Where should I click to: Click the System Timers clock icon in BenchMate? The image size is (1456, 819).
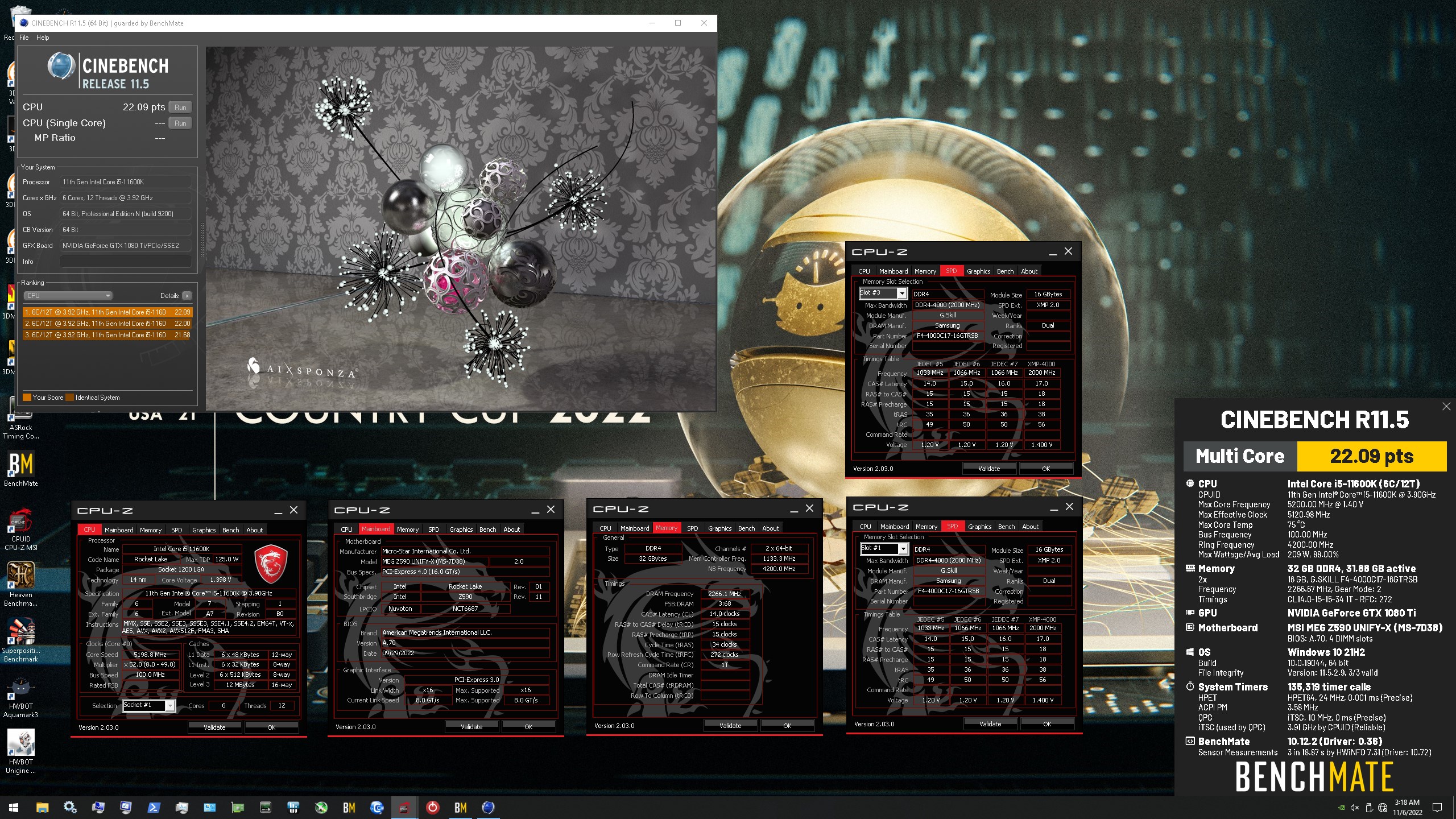1190,686
